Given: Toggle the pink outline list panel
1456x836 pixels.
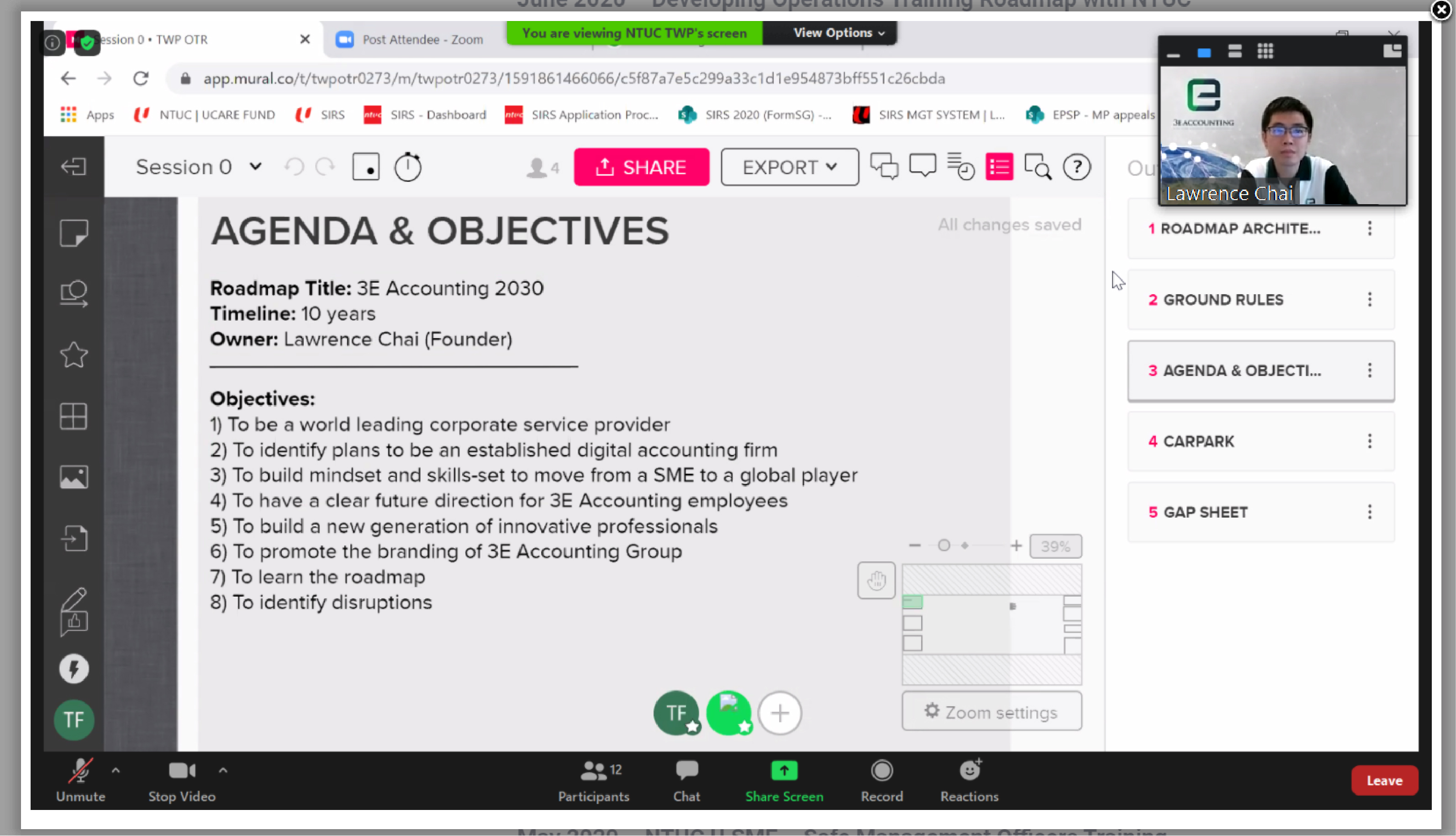Looking at the screenshot, I should pos(999,167).
